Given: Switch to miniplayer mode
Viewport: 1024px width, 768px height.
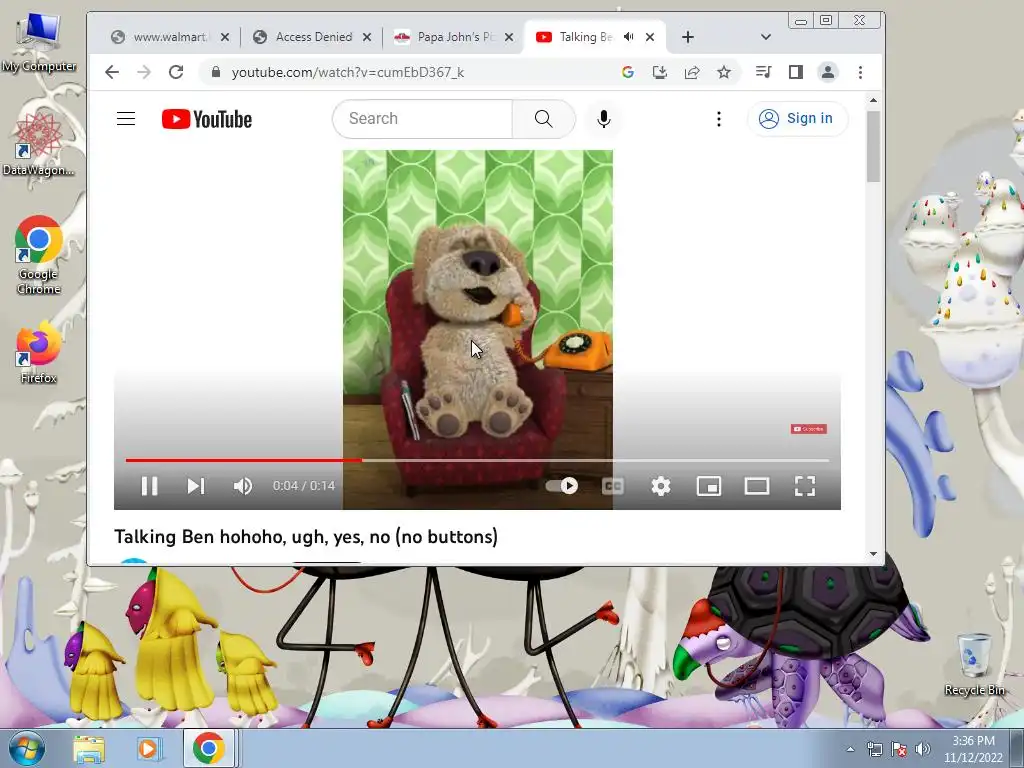Looking at the screenshot, I should (x=709, y=486).
